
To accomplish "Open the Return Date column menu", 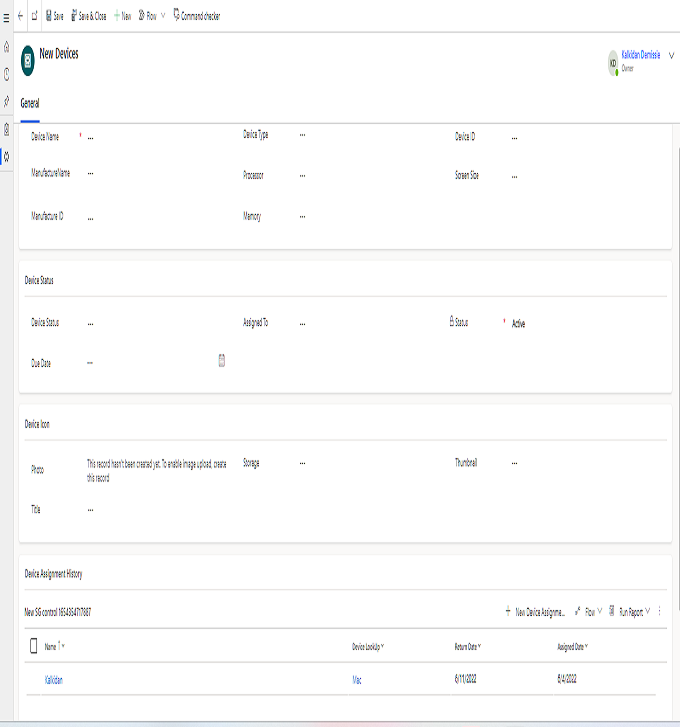I will click(x=468, y=647).
